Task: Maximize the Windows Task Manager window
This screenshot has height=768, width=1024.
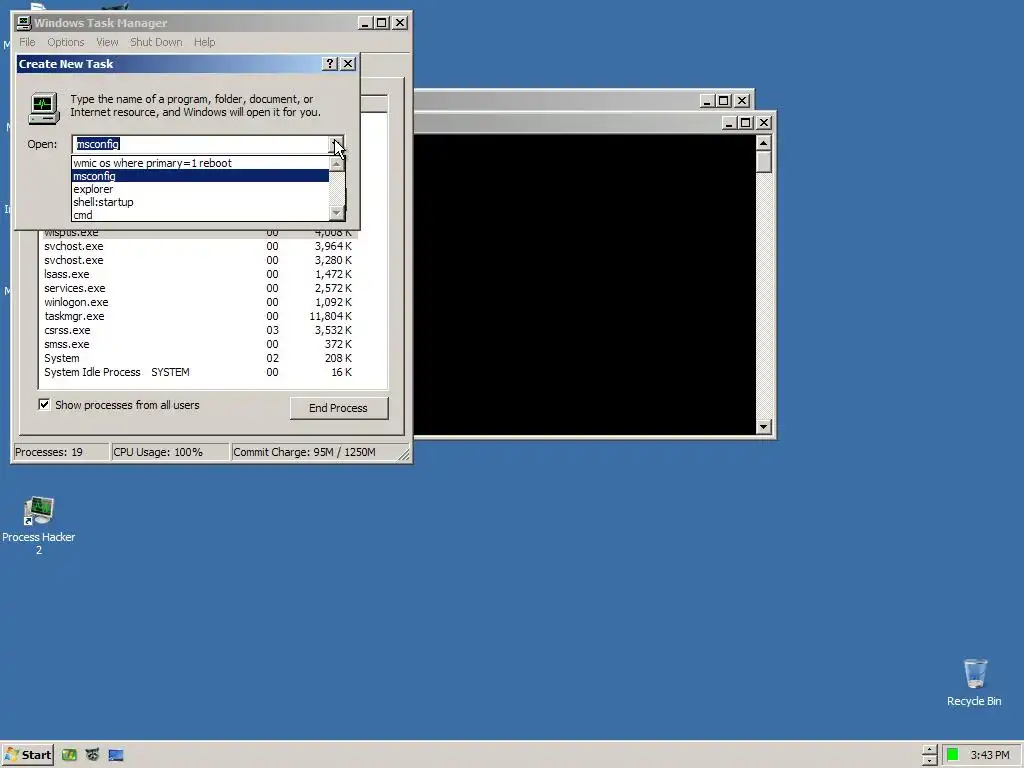Action: tap(382, 23)
